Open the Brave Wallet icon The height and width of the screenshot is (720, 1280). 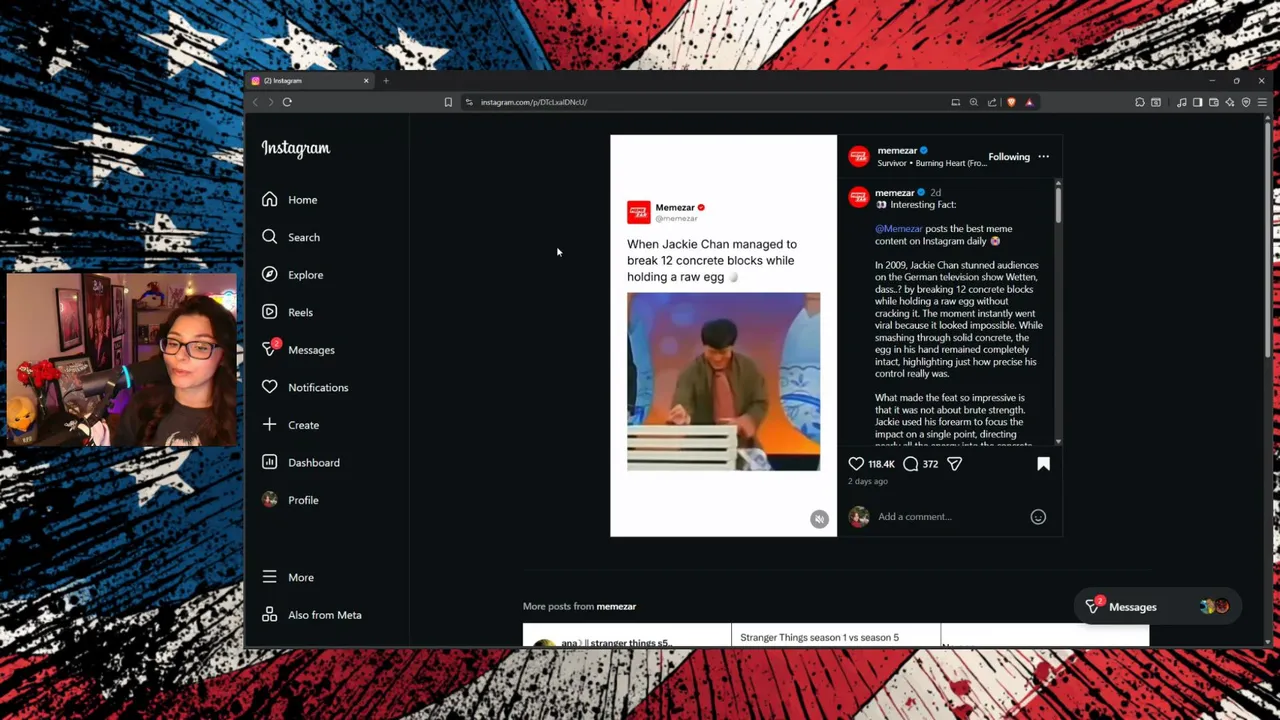click(x=1213, y=102)
